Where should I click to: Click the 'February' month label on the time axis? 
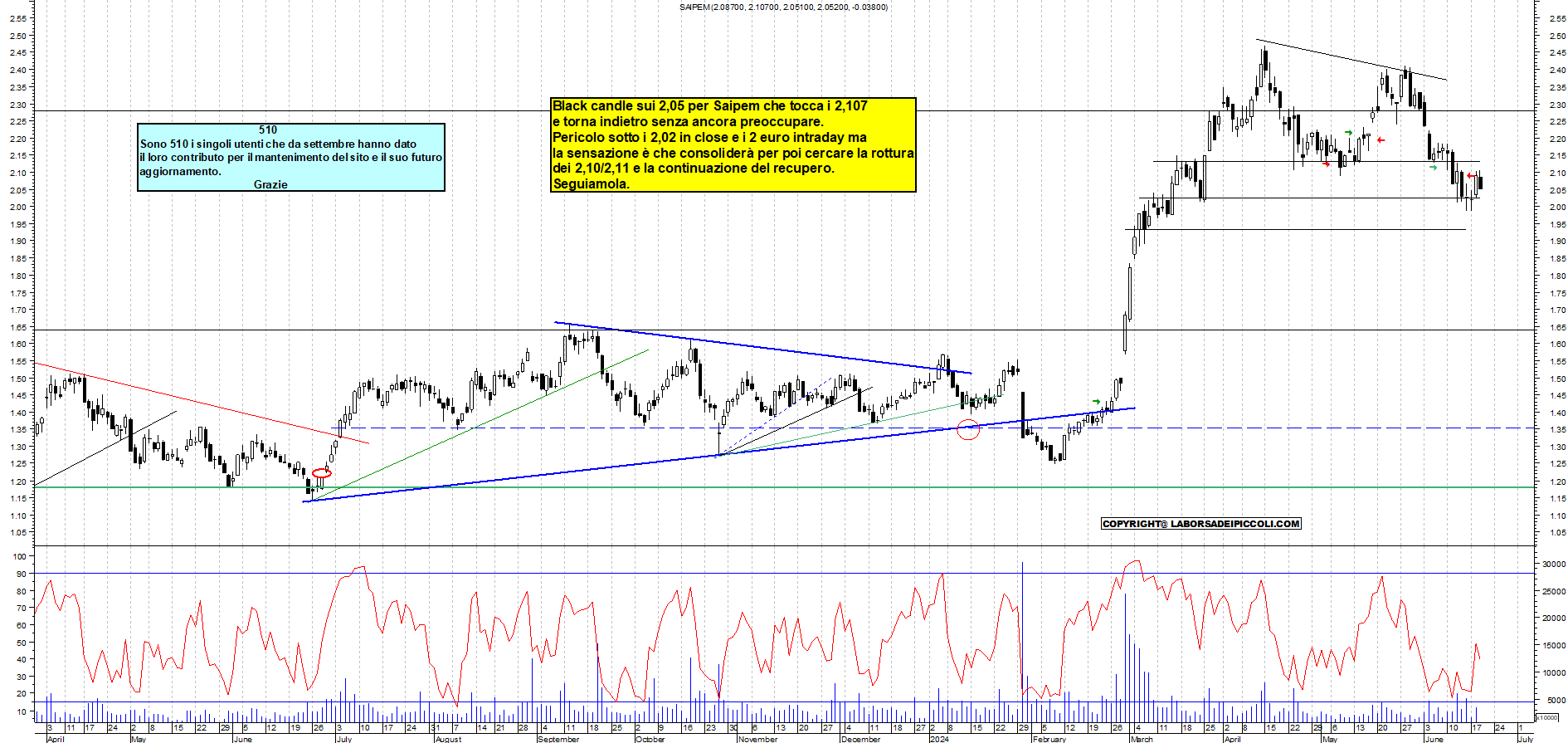point(1049,739)
